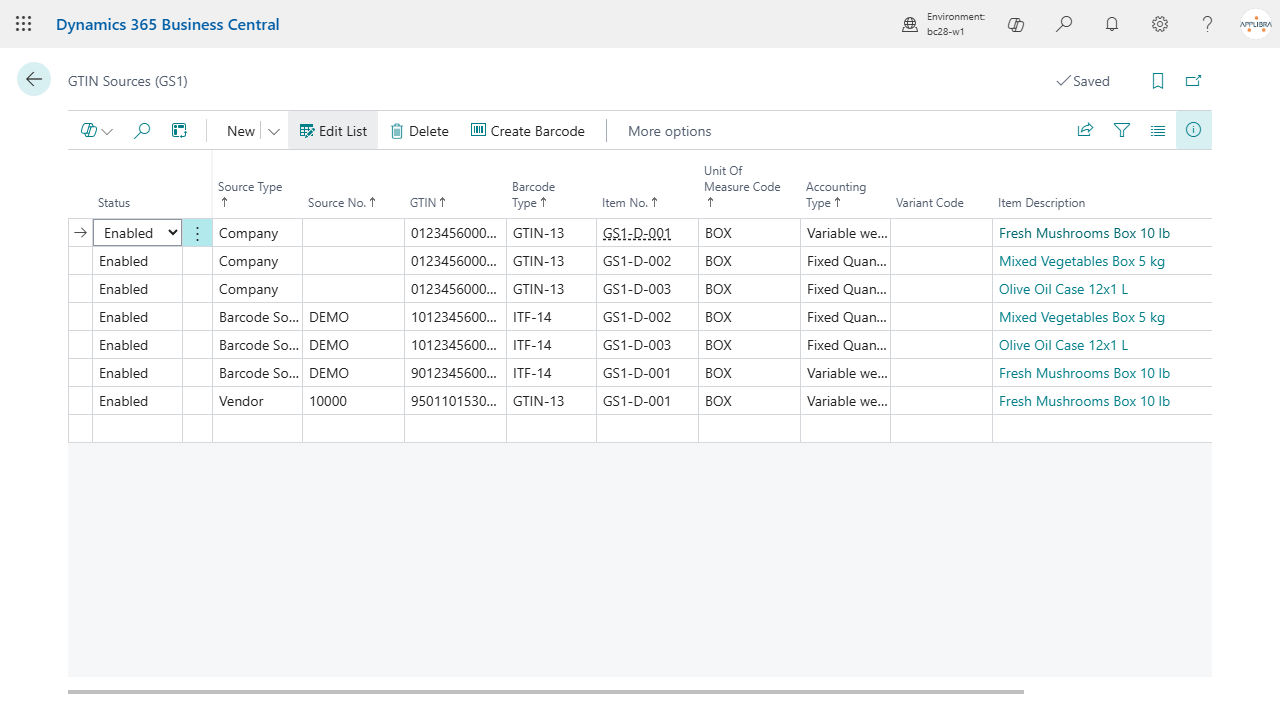Click the Variant Code column header

pos(930,203)
